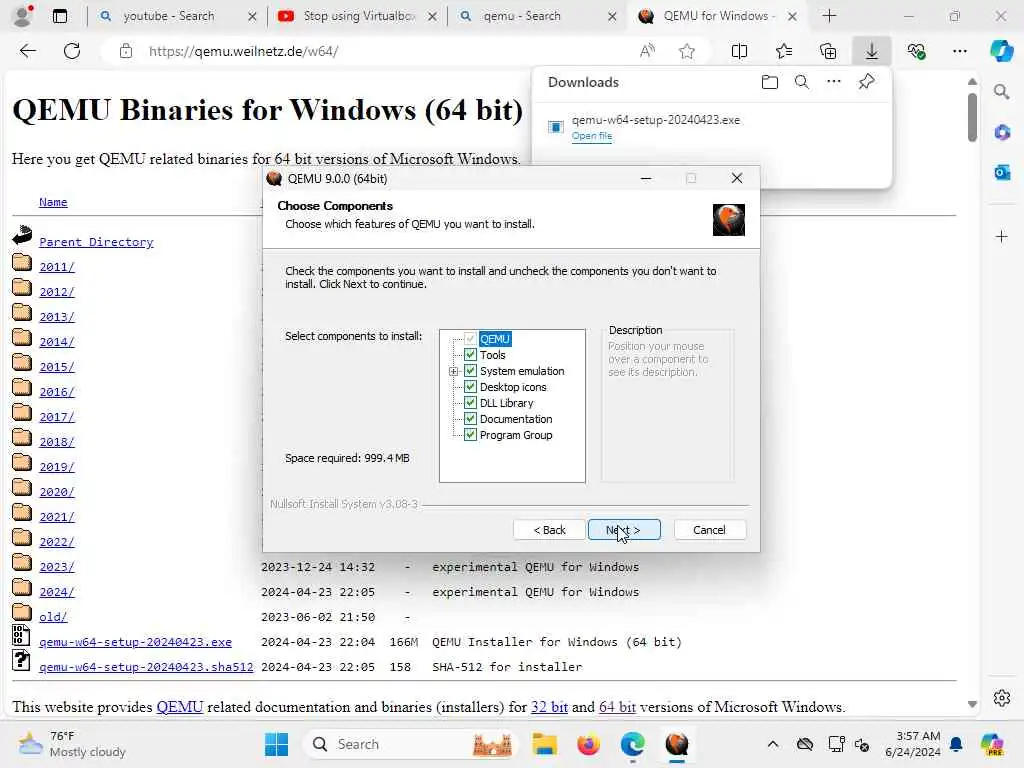Uncheck Program Group component
This screenshot has width=1024, height=768.
click(470, 435)
